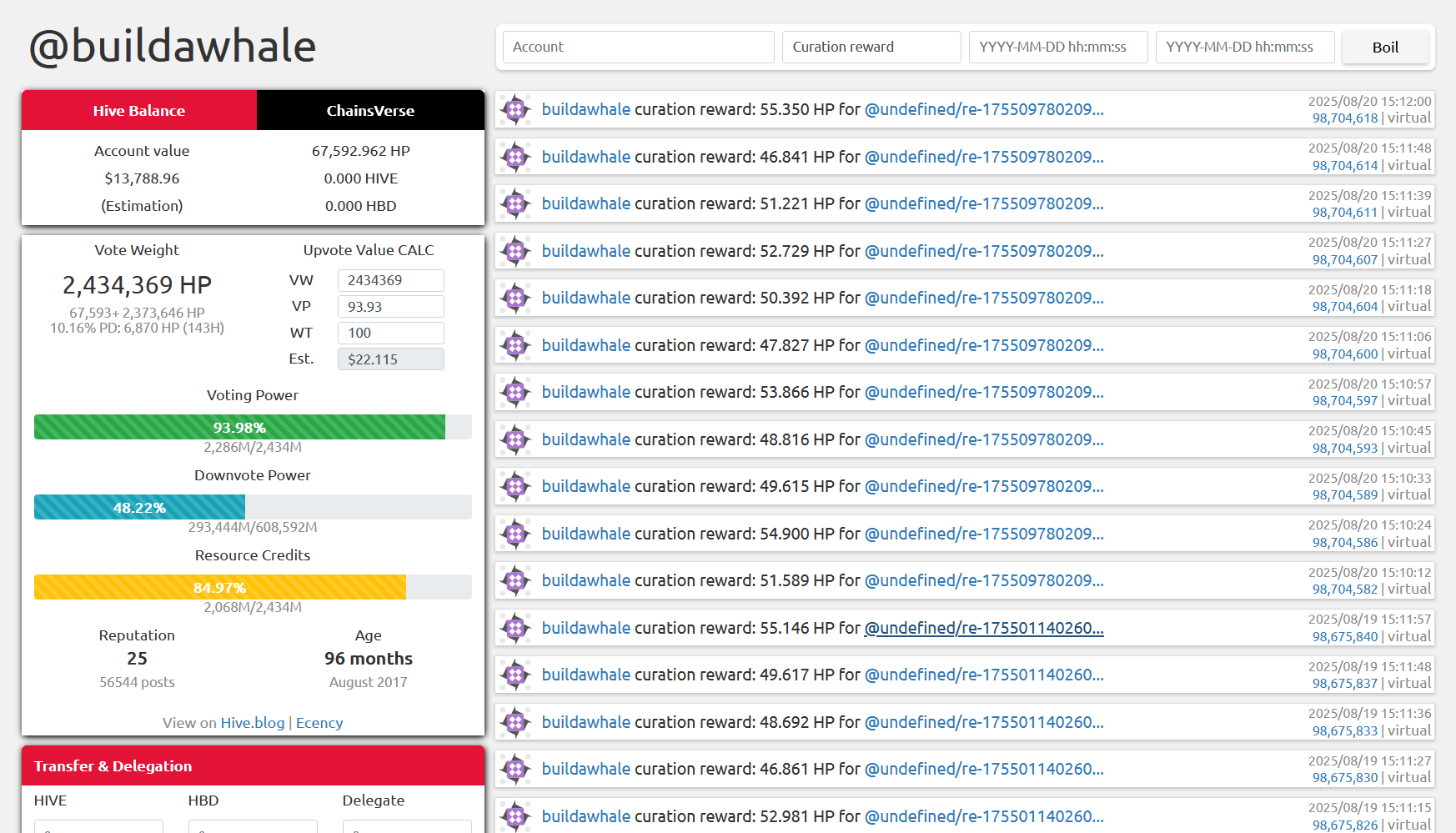Open block 98,704,614 link
This screenshot has width=1456, height=833.
(1345, 166)
